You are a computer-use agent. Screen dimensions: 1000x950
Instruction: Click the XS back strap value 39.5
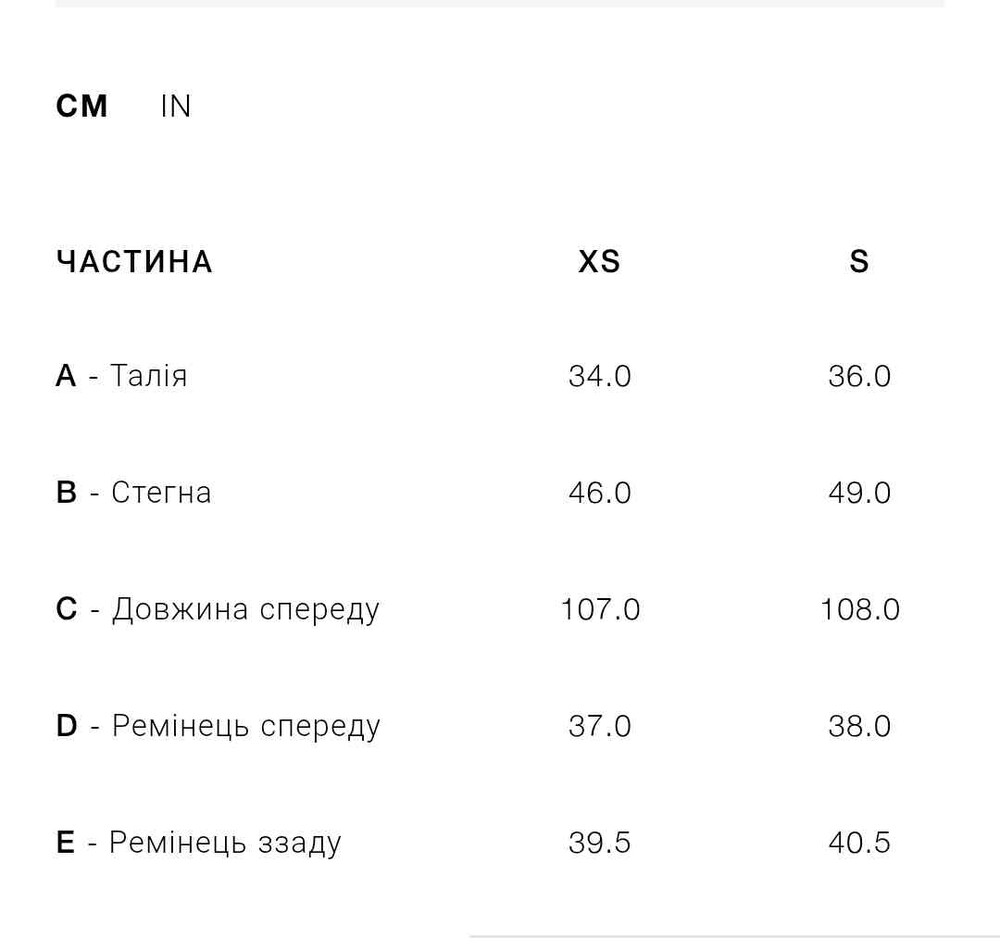tap(599, 842)
